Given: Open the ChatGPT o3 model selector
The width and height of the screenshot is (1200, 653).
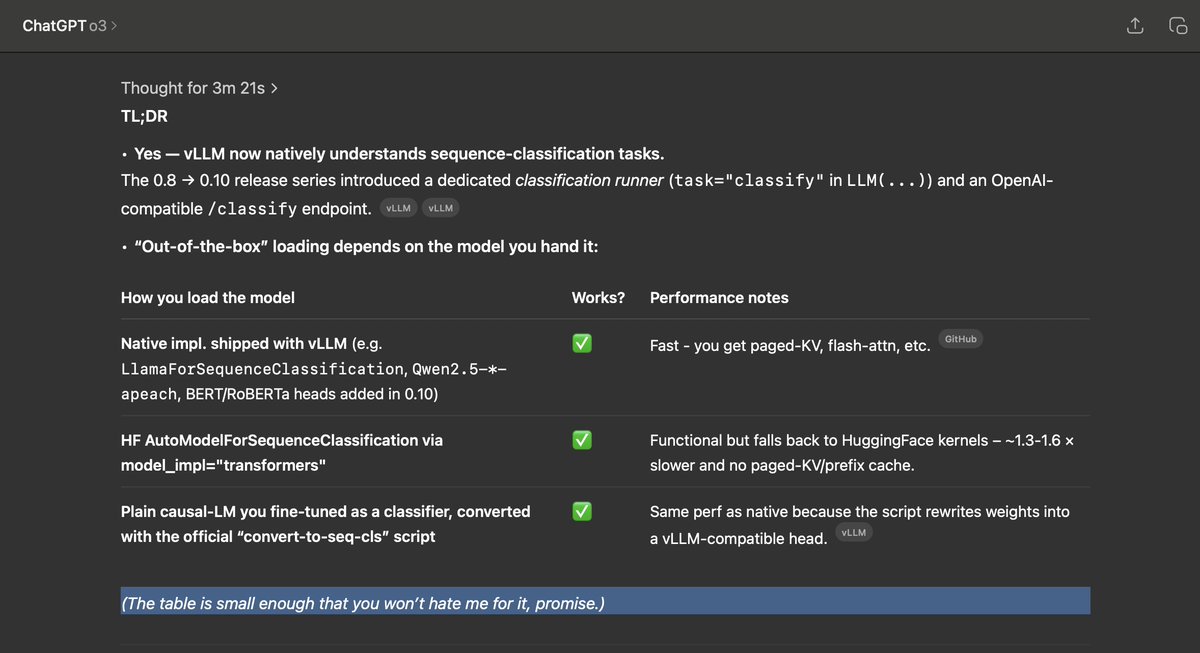Looking at the screenshot, I should coord(70,26).
